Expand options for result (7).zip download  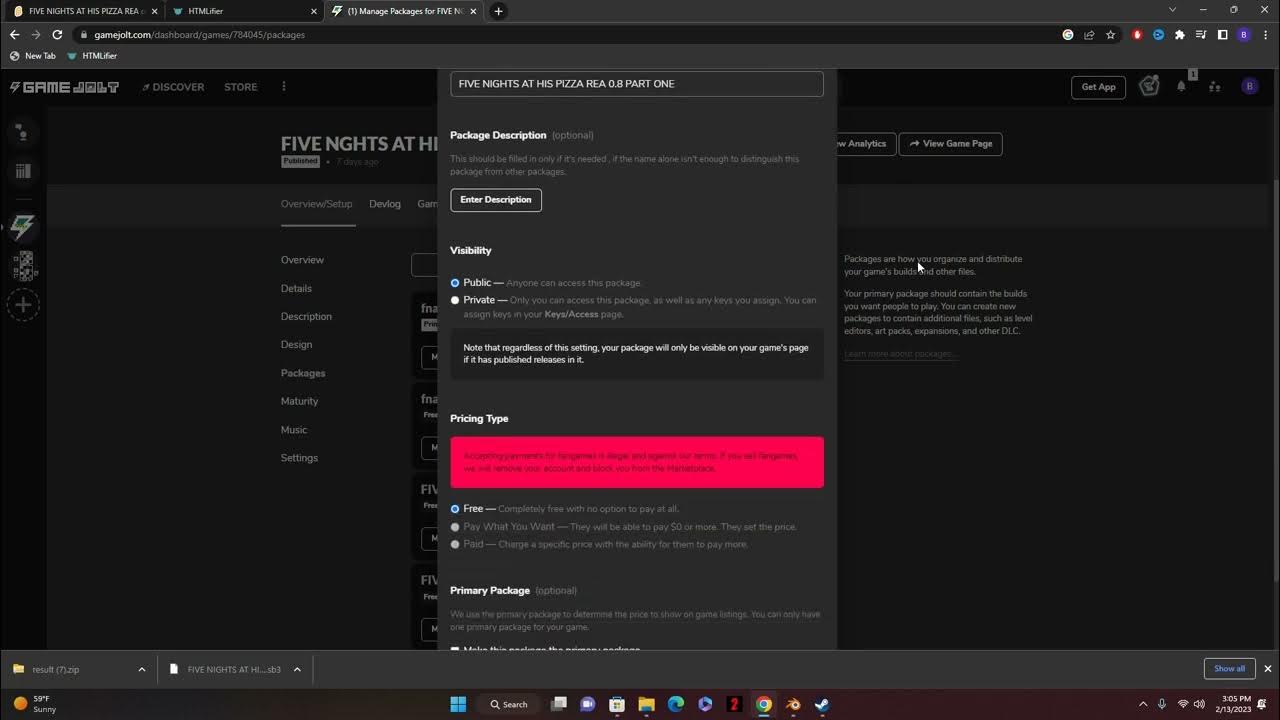[x=141, y=669]
